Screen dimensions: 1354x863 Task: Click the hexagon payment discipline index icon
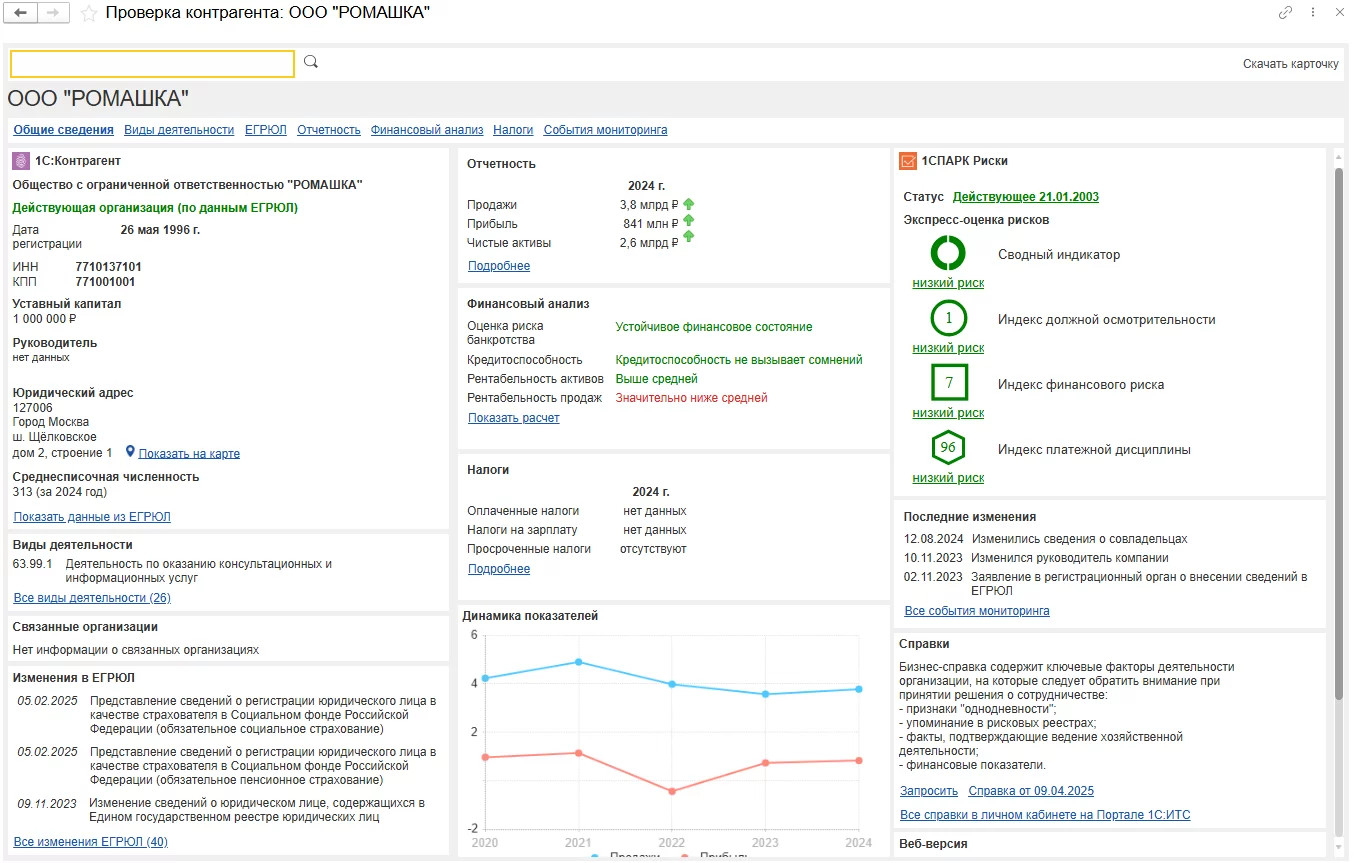click(947, 449)
